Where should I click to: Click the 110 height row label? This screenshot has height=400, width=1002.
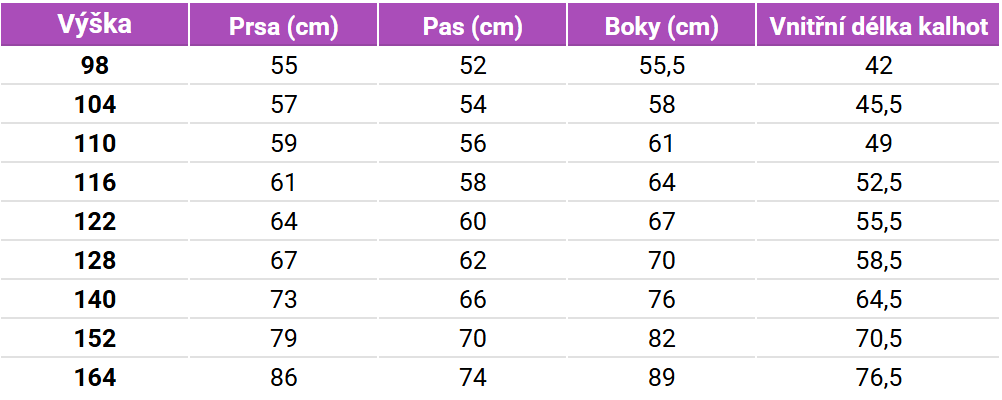[x=95, y=144]
